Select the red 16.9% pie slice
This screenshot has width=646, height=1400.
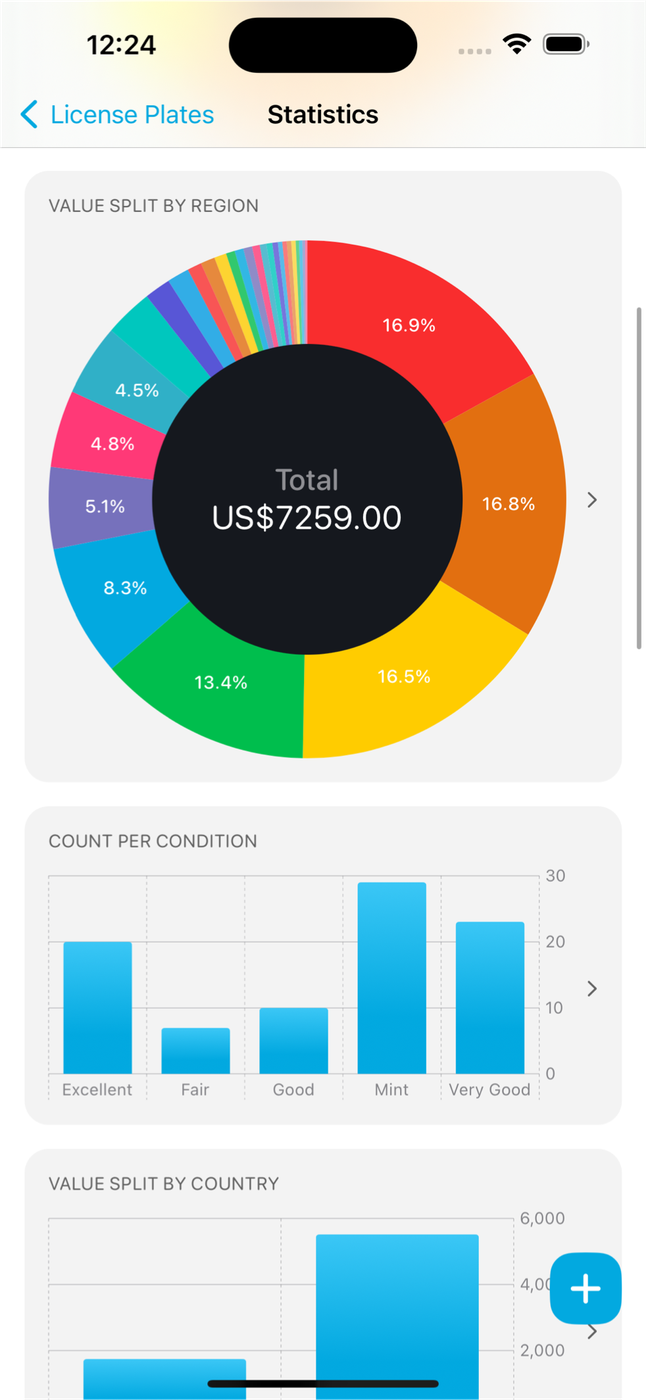[410, 324]
